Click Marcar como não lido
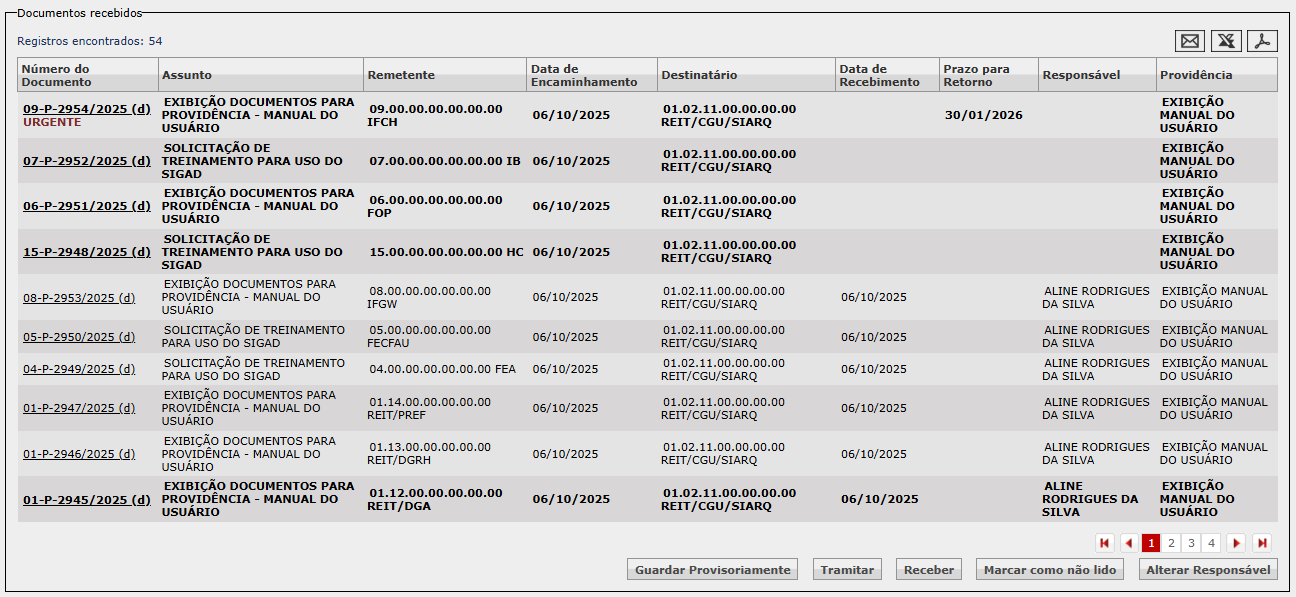Screen dimensions: 1296x597 1050,570
